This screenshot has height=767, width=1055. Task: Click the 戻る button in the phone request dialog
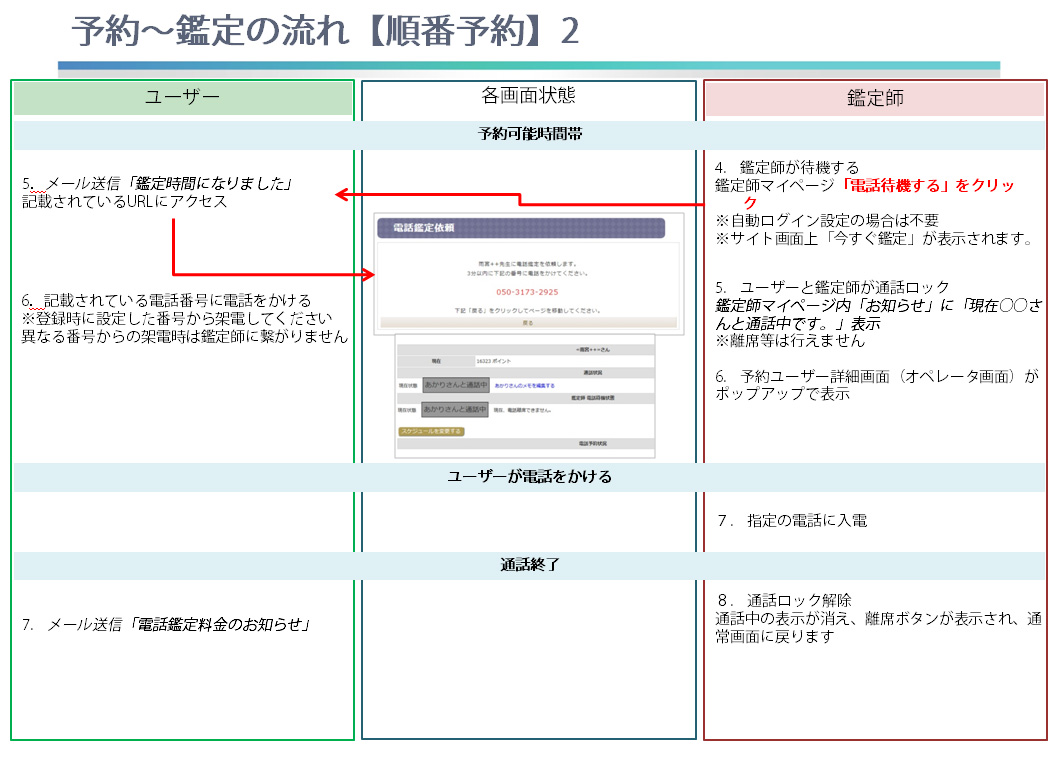pyautogui.click(x=528, y=324)
